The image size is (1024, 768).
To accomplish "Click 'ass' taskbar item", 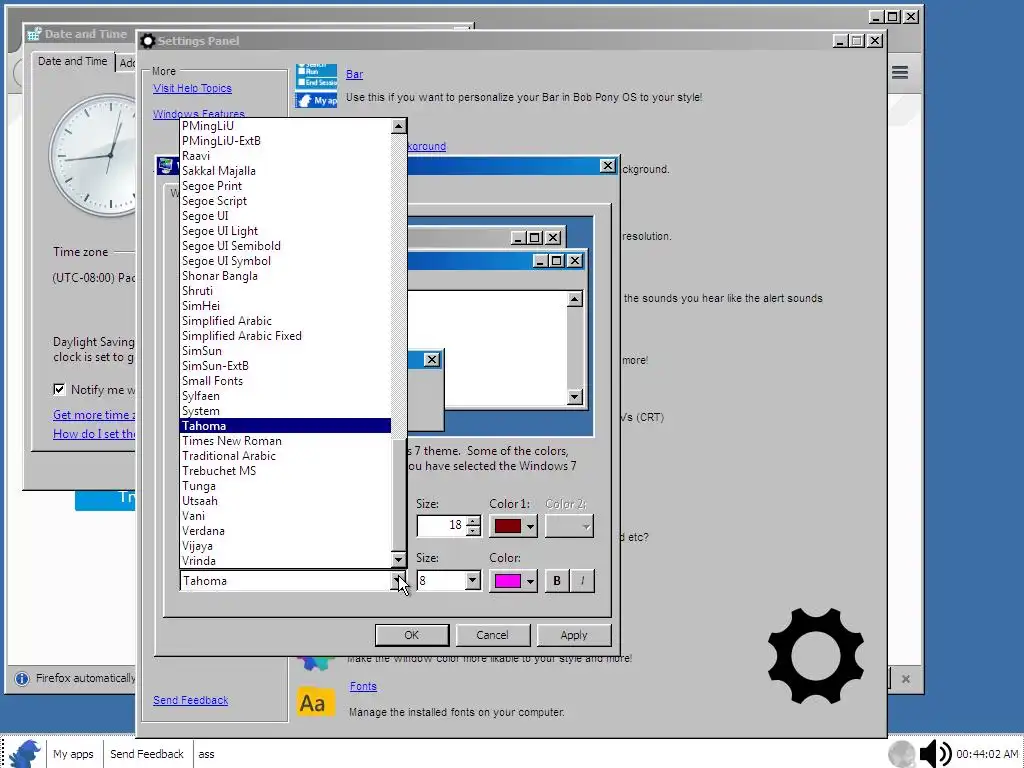I will tap(206, 754).
